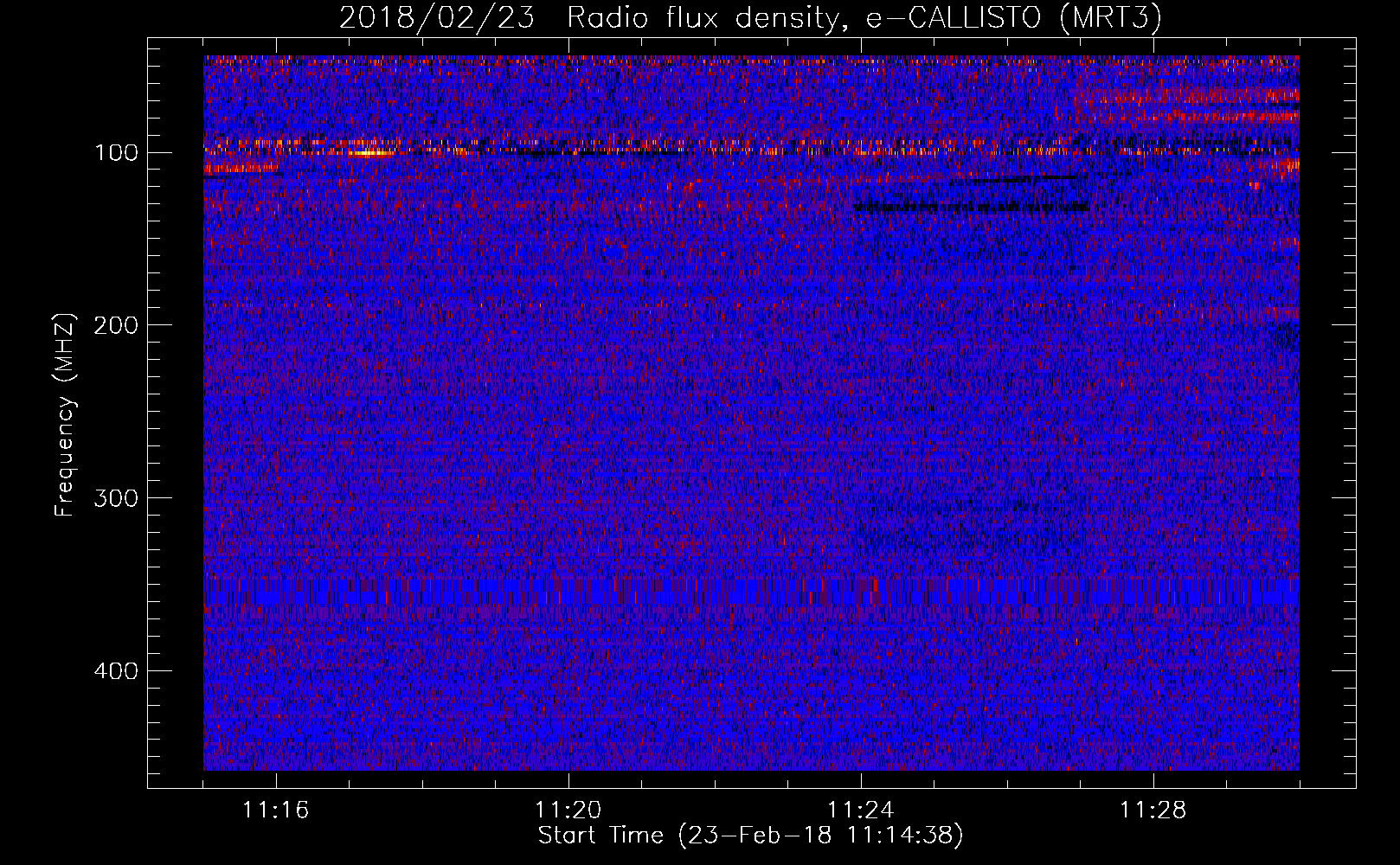Click the bright yellow burst near 100 MHz

372,153
